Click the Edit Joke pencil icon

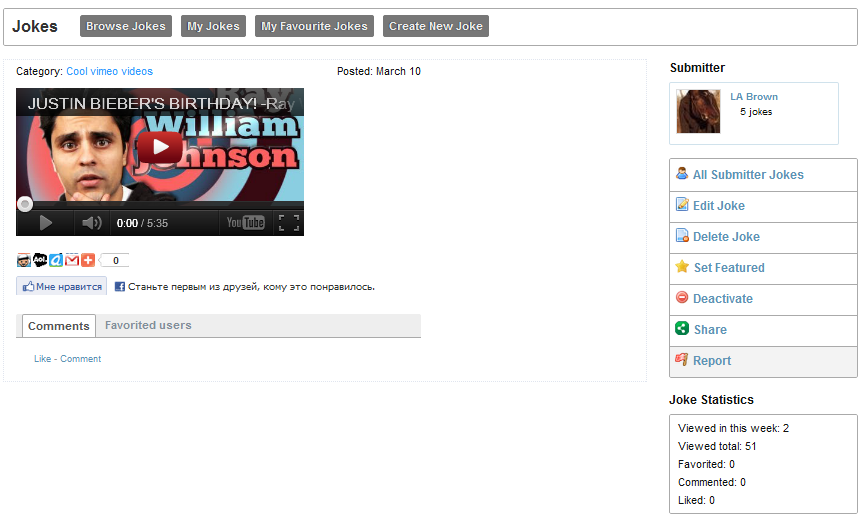pos(682,204)
